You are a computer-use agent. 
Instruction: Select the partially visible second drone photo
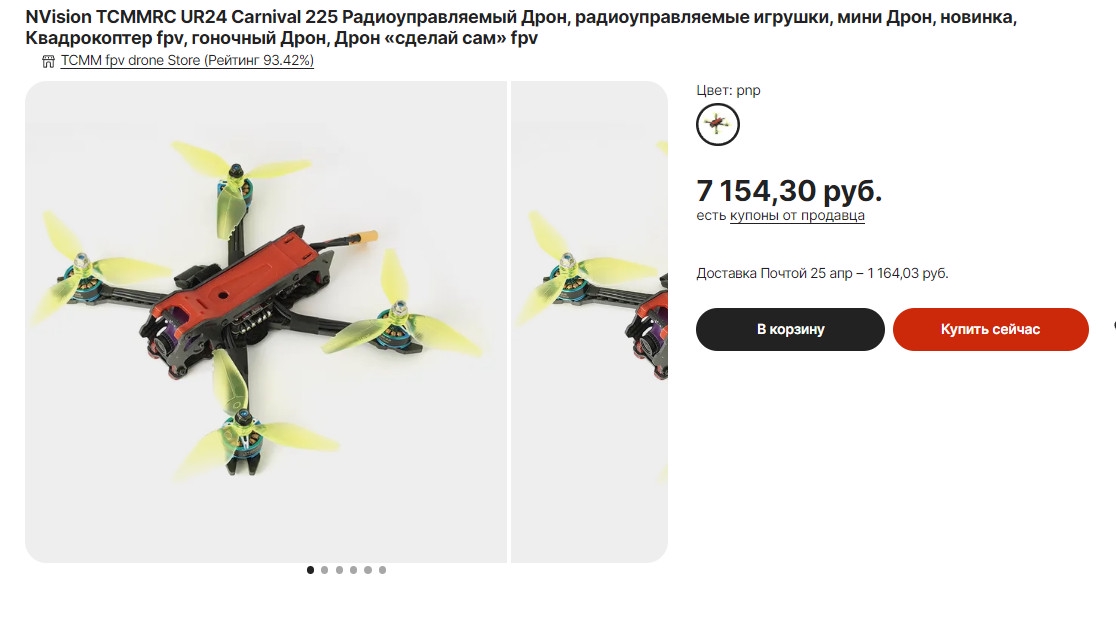[x=589, y=322]
